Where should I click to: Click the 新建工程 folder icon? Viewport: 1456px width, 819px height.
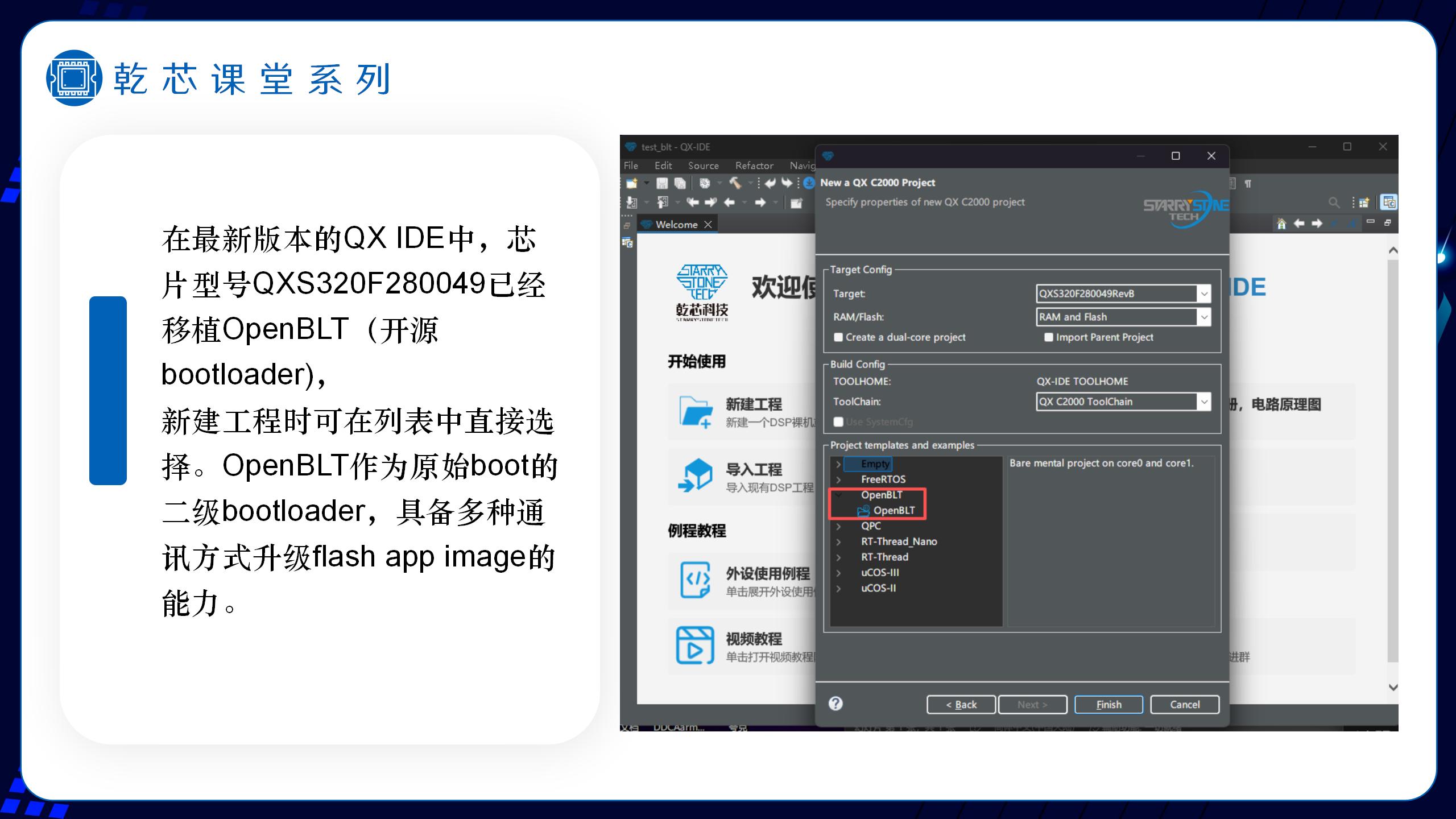(x=696, y=412)
